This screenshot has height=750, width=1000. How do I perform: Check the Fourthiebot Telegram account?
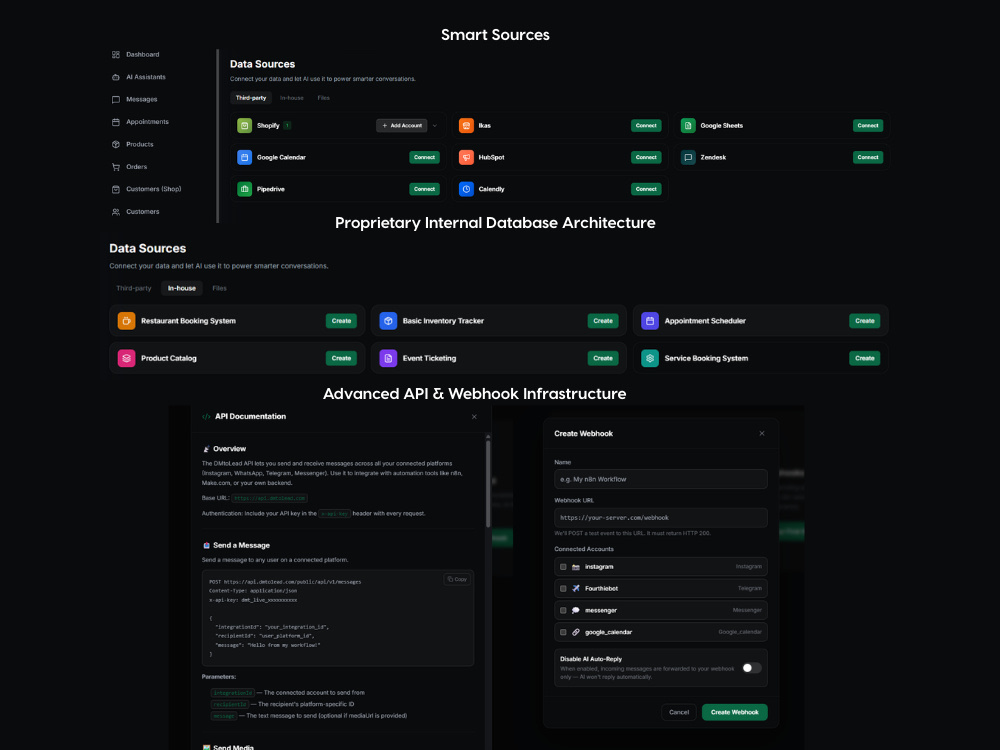click(563, 589)
